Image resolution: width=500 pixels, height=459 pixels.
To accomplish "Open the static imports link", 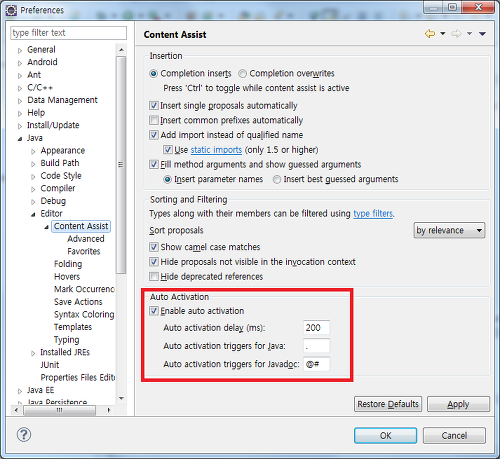I will point(216,150).
